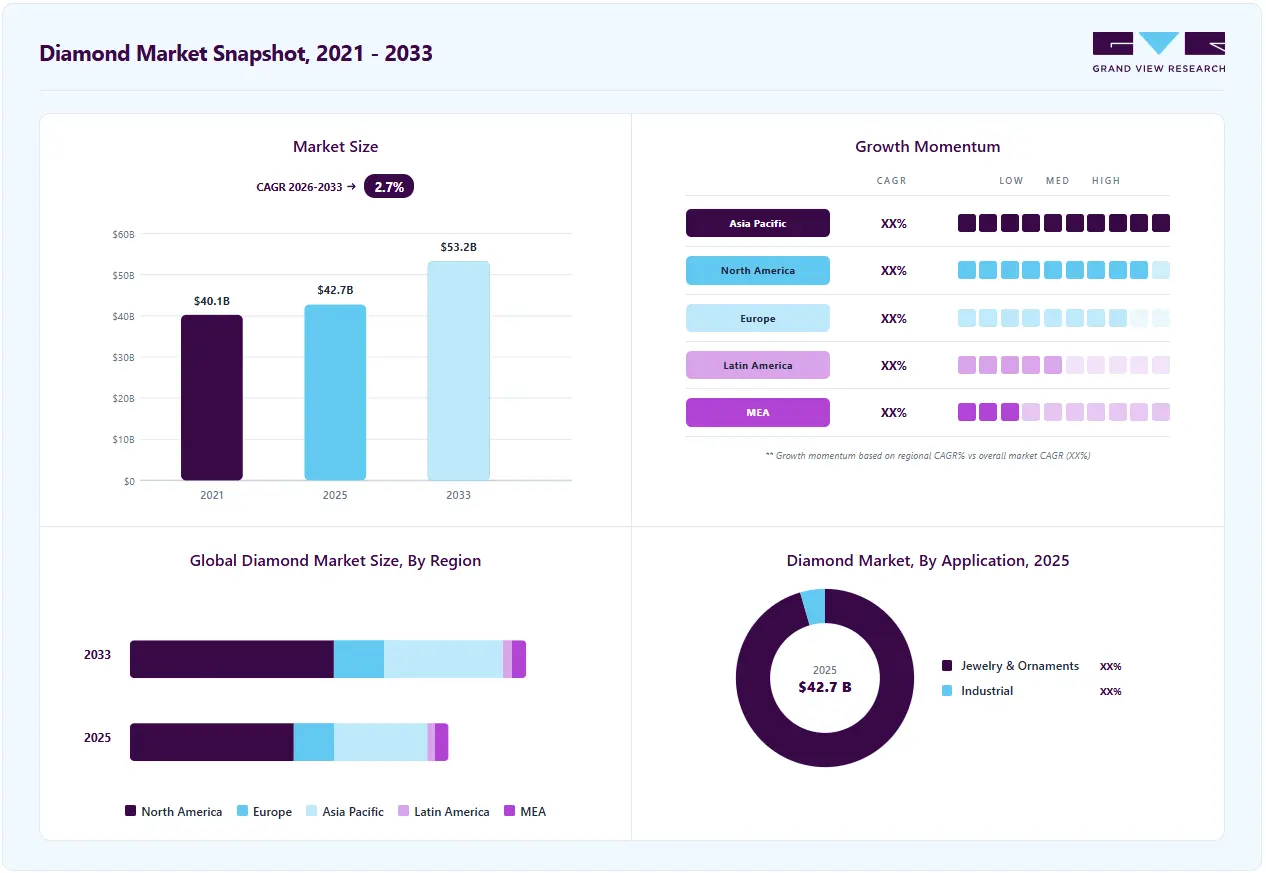Image resolution: width=1266 pixels, height=873 pixels.
Task: Click the HIGH column header
Action: pyautogui.click(x=1106, y=181)
